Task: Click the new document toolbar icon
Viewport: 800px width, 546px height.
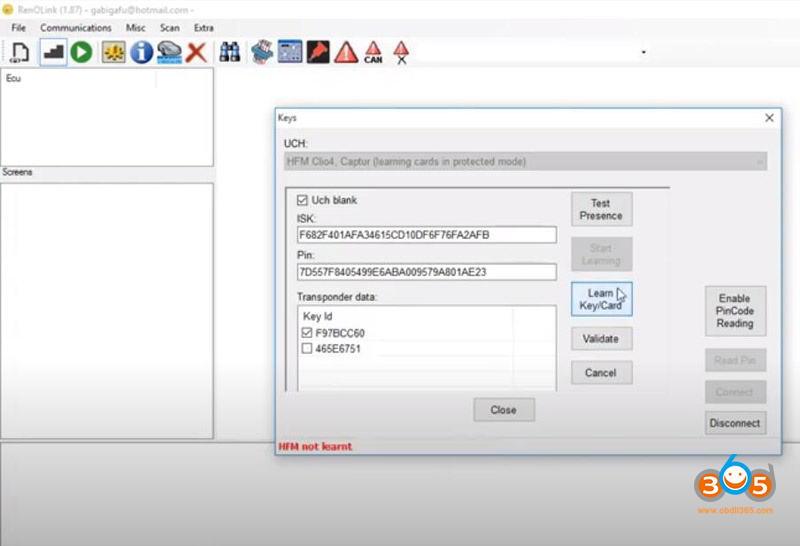Action: point(20,51)
